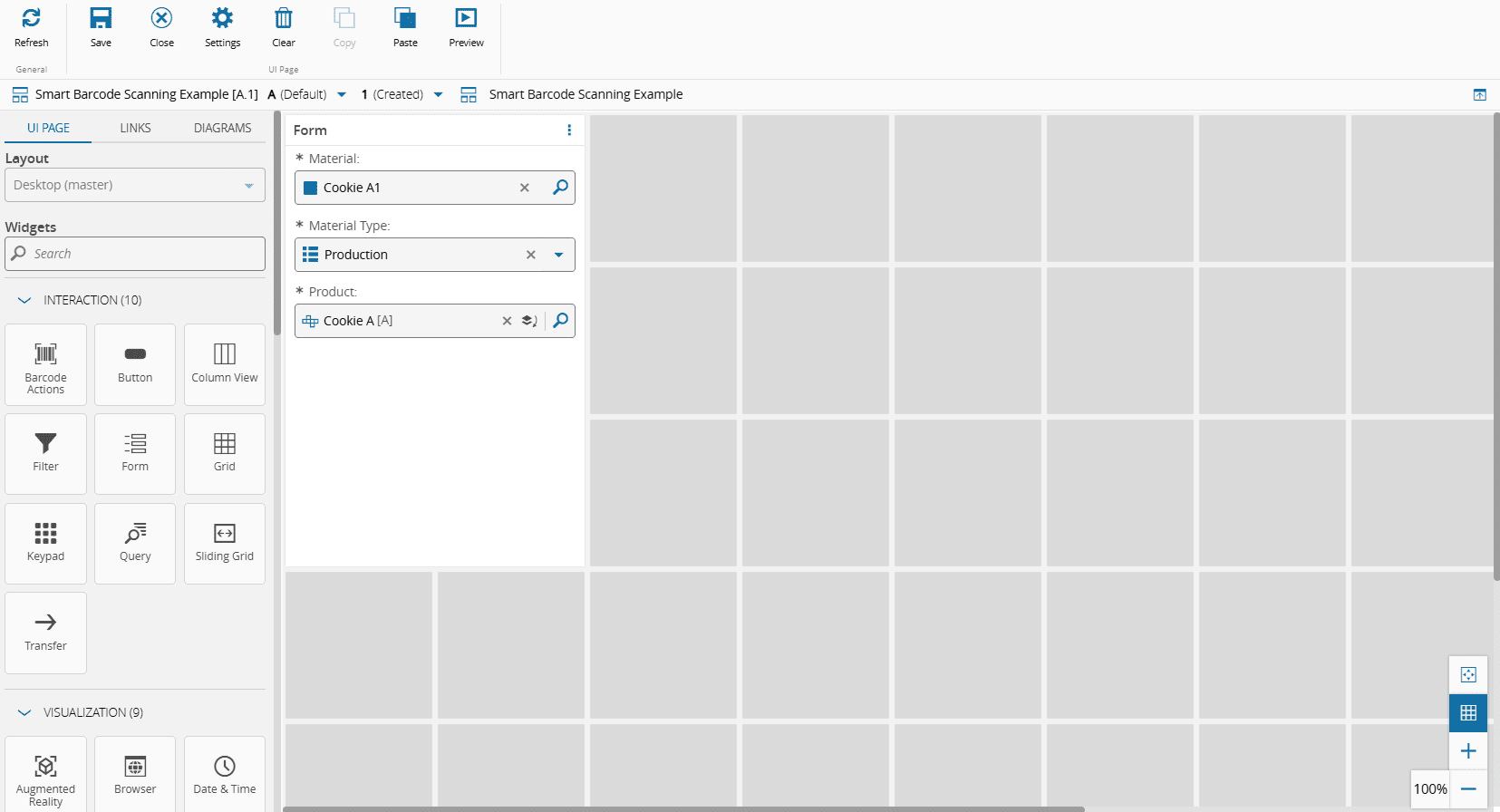The width and height of the screenshot is (1500, 812).
Task: Switch to the UI PAGE tab
Action: pos(48,128)
